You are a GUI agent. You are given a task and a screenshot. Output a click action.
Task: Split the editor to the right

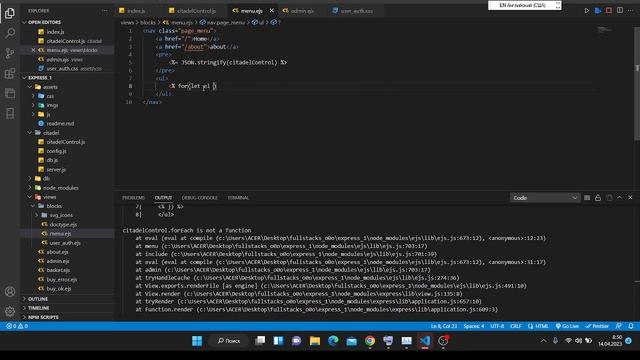coord(620,10)
